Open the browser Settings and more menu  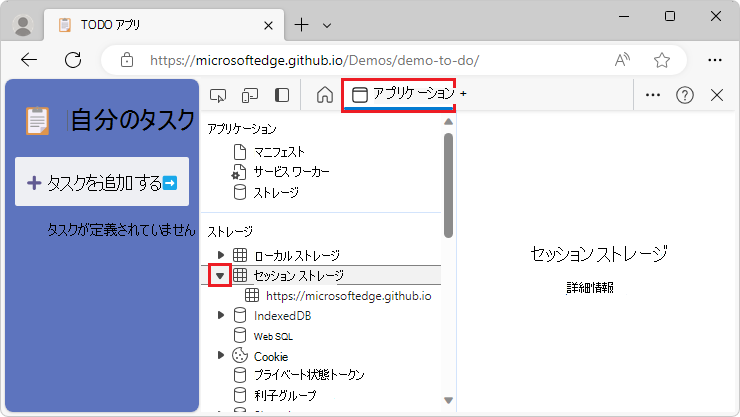[714, 60]
